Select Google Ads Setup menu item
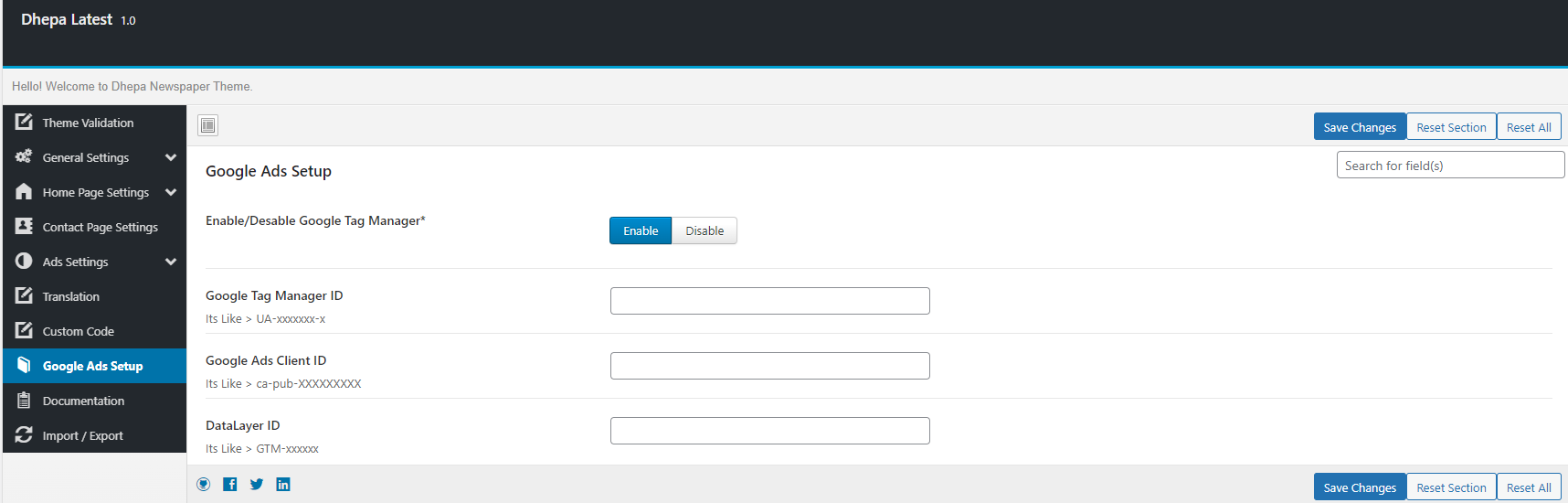This screenshot has width=1568, height=503. point(95,366)
